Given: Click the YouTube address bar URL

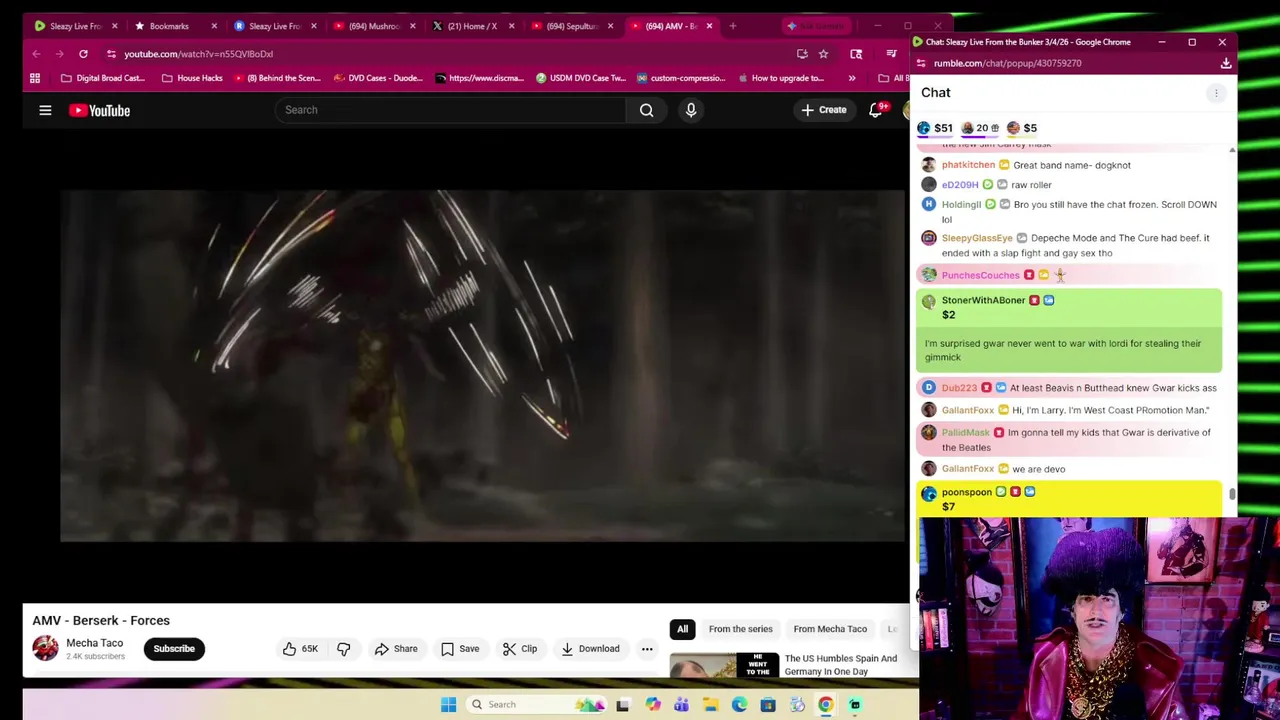Looking at the screenshot, I should pos(198,54).
